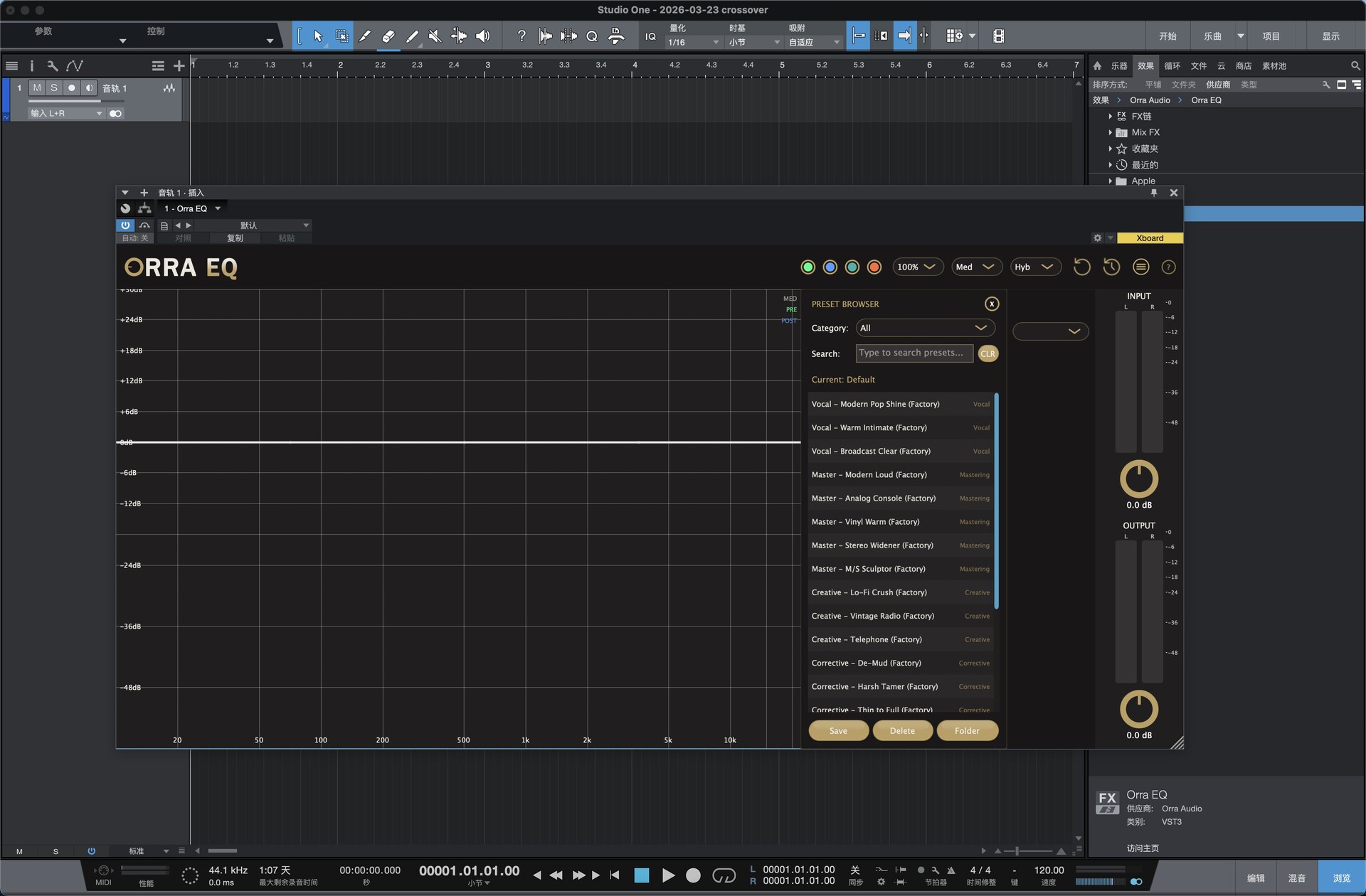Add a track with the plus icon
Image resolution: width=1366 pixels, height=896 pixels.
tap(179, 66)
